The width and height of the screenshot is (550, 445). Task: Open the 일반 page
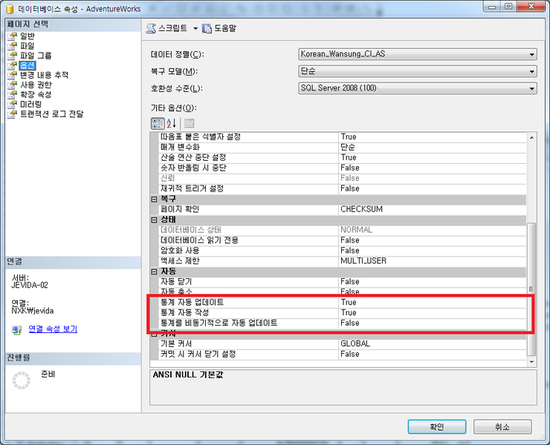pos(27,36)
